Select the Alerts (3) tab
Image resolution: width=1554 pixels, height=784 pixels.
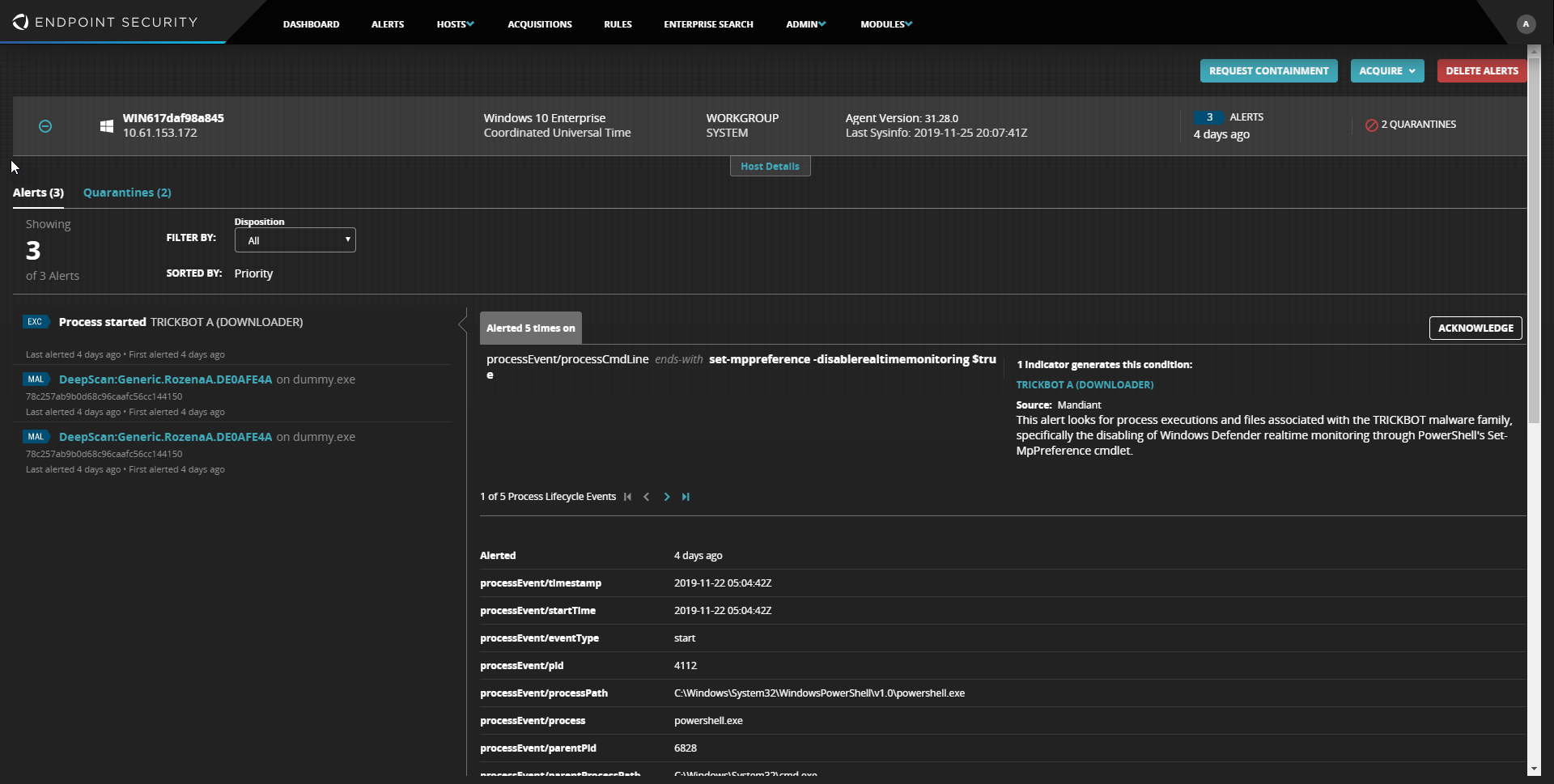38,193
